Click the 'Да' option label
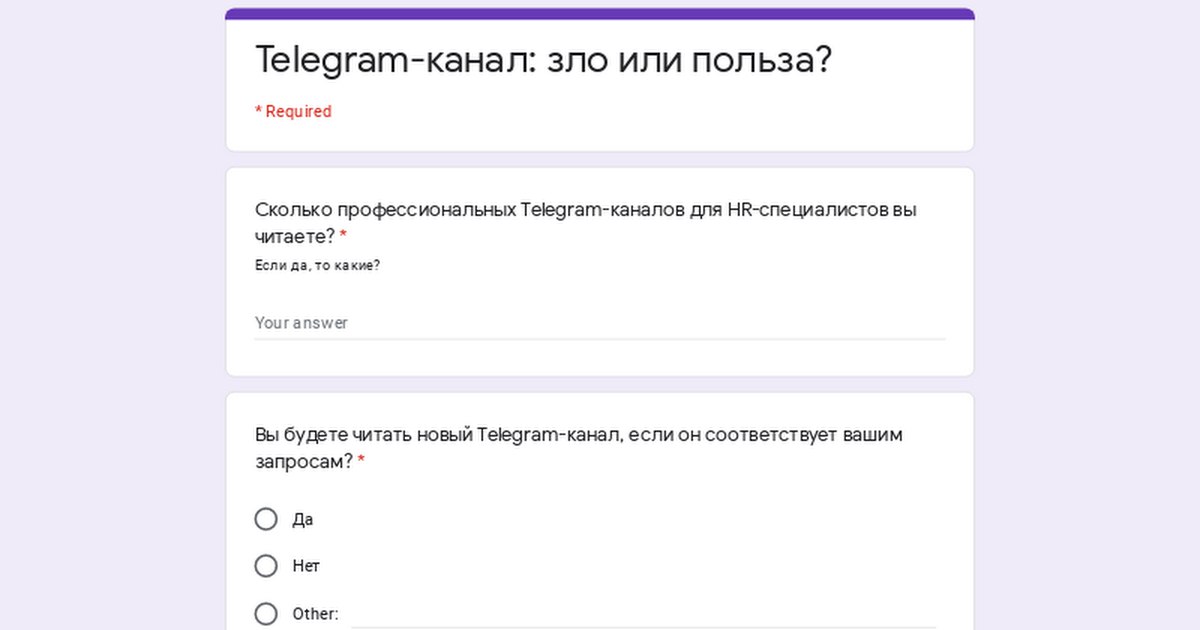This screenshot has height=630, width=1200. click(x=303, y=520)
